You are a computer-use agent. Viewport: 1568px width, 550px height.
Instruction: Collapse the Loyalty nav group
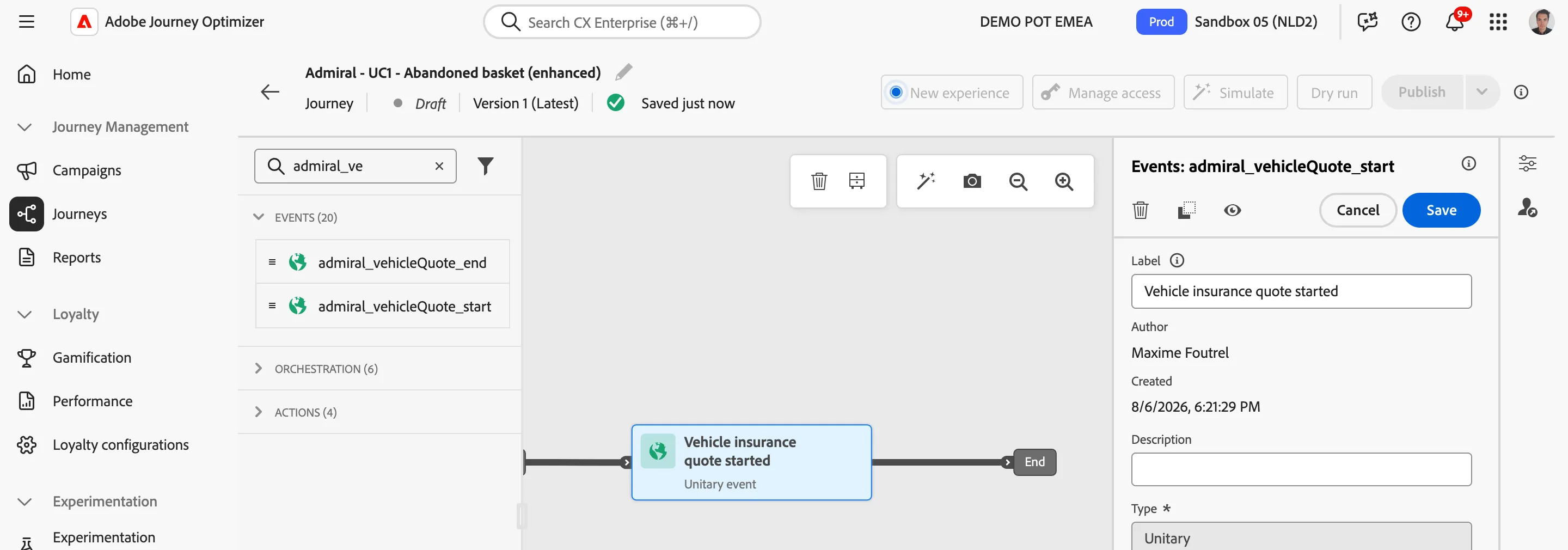[24, 314]
